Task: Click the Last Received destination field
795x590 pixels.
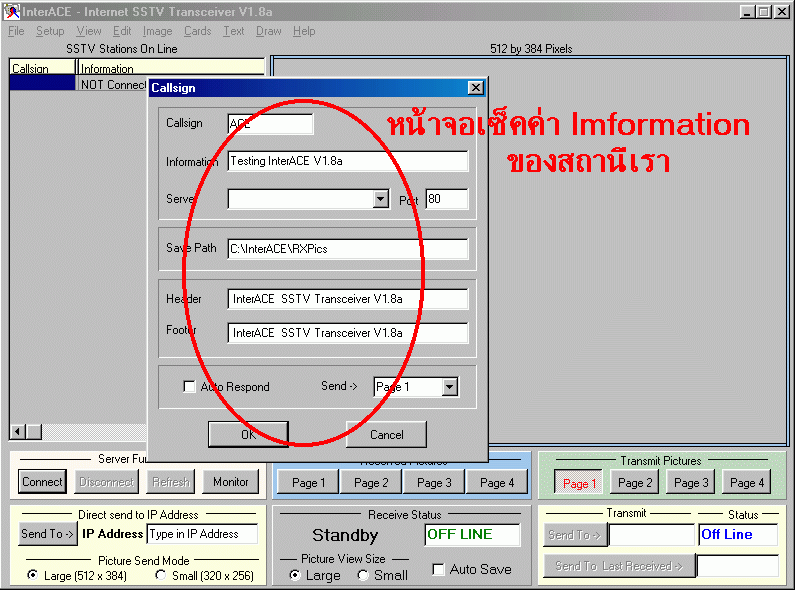Action: [x=738, y=566]
